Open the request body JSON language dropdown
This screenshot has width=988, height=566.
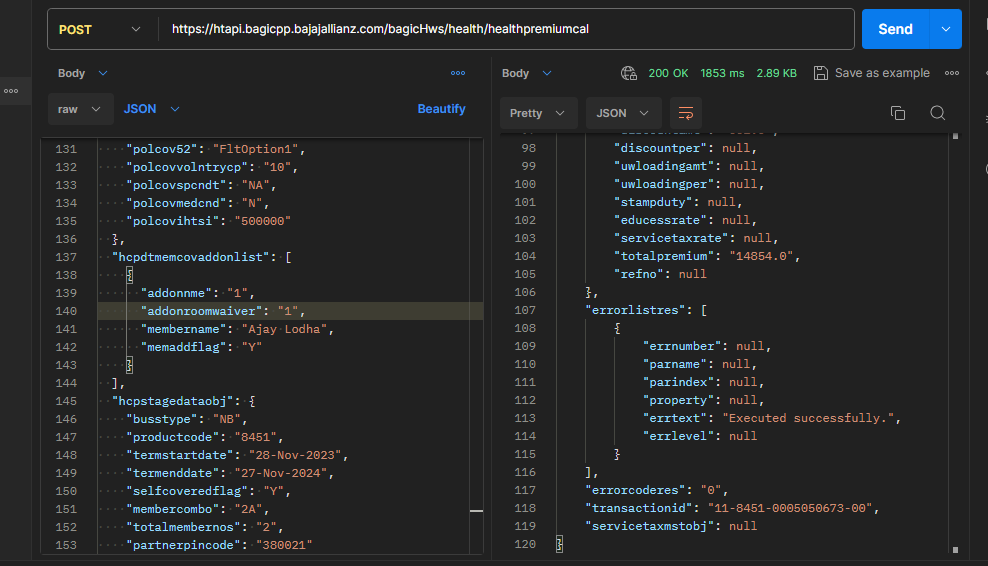tap(152, 109)
